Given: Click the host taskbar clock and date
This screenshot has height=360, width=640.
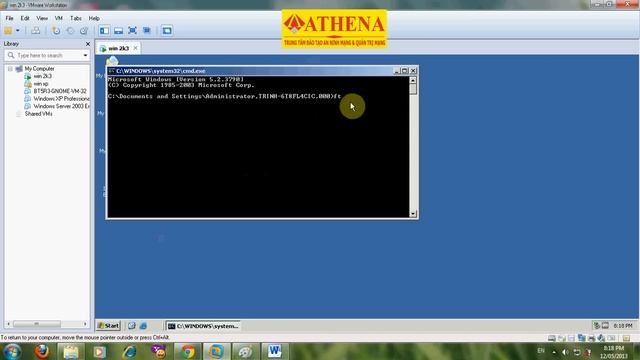Looking at the screenshot, I should [613, 352].
